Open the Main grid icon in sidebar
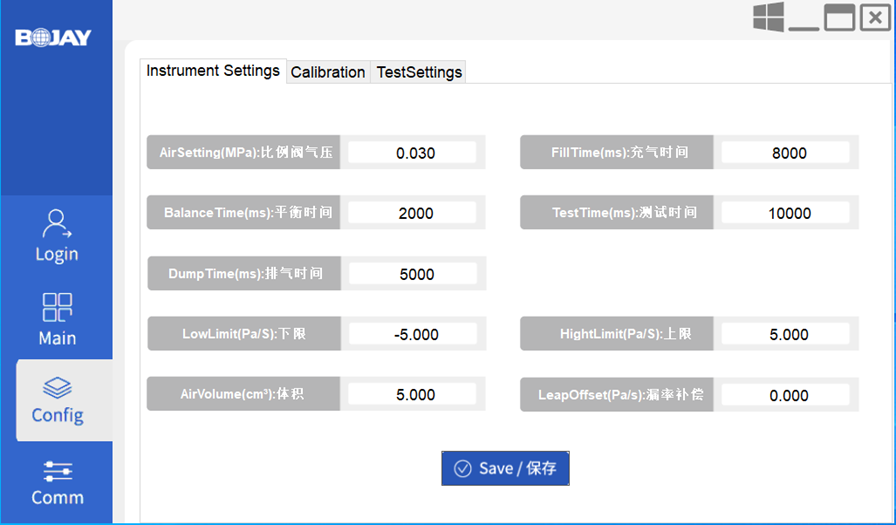The height and width of the screenshot is (525, 896). [57, 307]
